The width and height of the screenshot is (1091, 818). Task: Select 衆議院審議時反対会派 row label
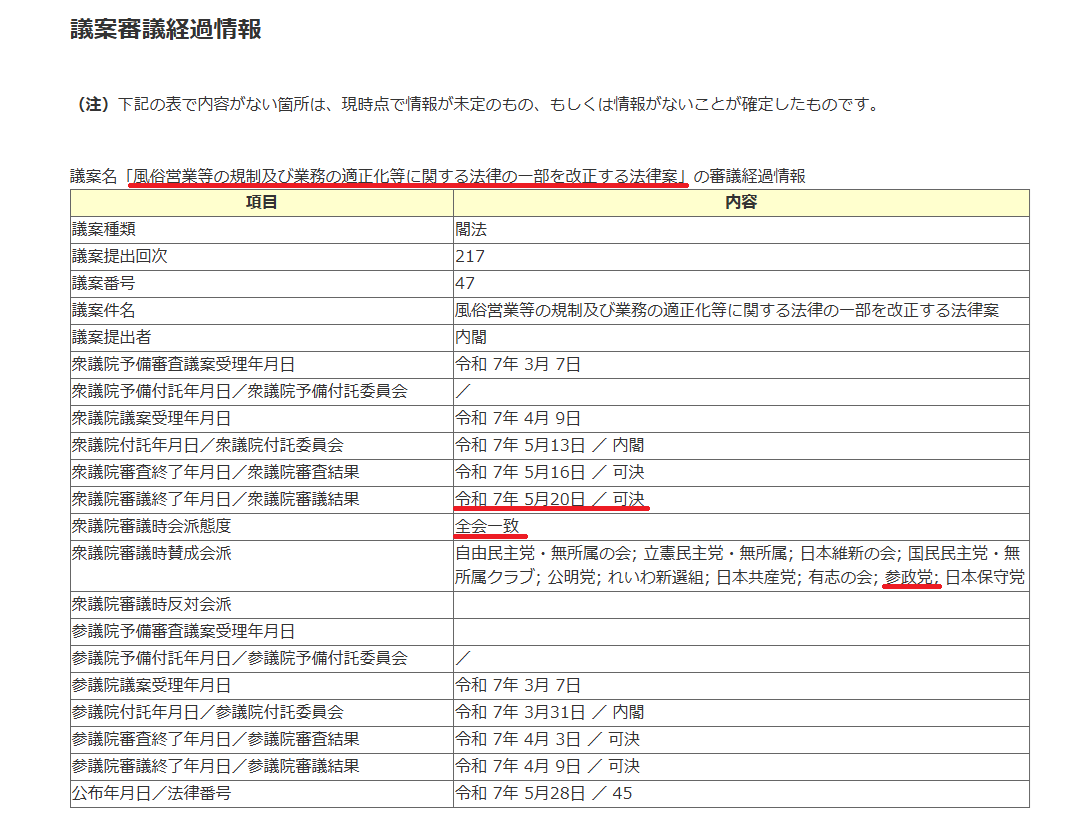[x=152, y=605]
